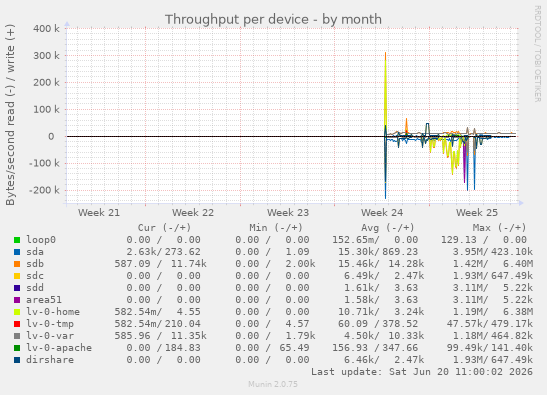Viewport: 547px width, 395px height.
Task: Click lv-0-apache min value 65.49
Action: click(294, 348)
